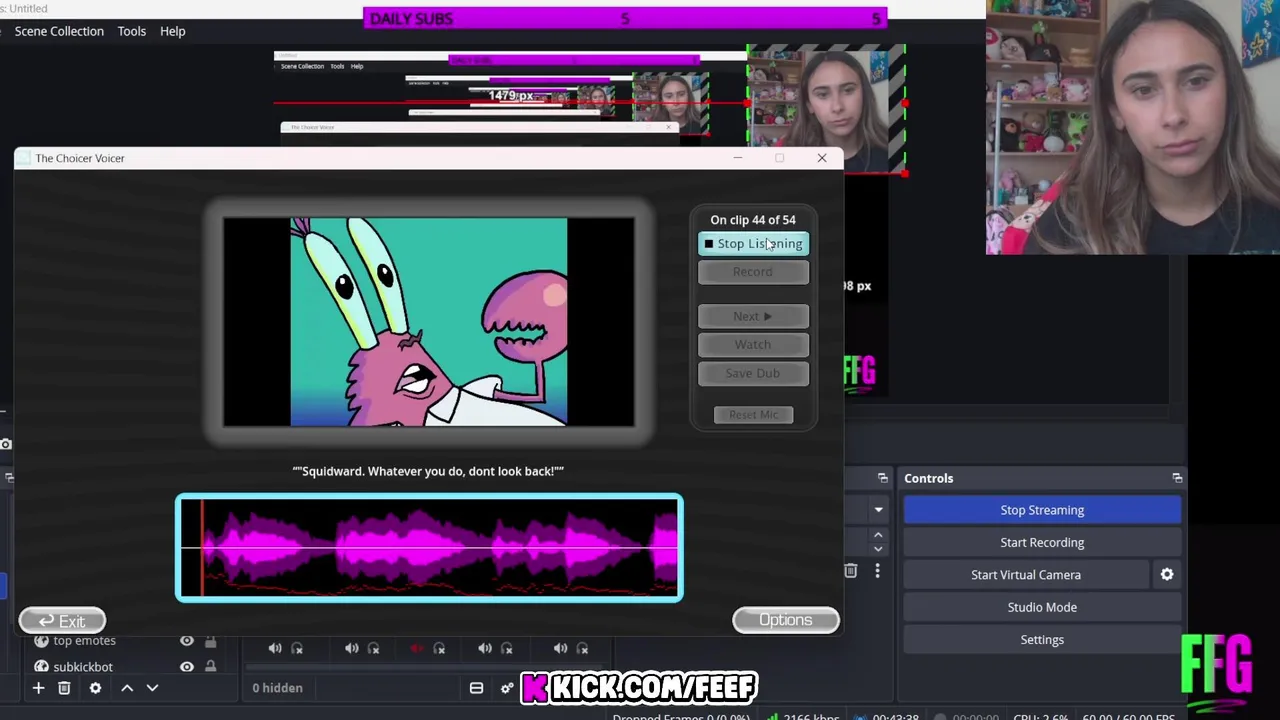
Task: Open the Help menu
Action: 173,31
